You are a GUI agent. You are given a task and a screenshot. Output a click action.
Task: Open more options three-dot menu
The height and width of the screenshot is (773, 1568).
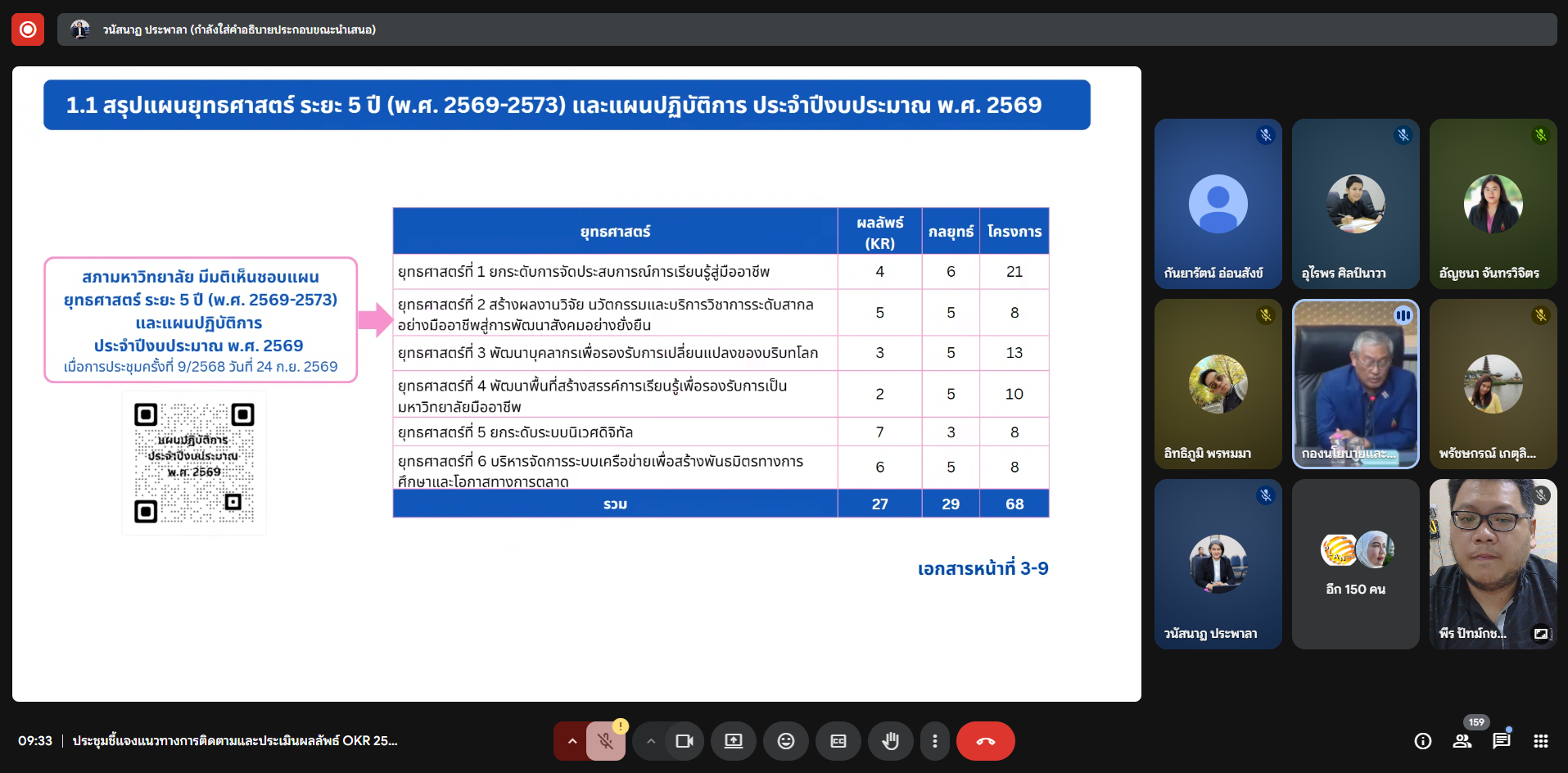[x=934, y=741]
